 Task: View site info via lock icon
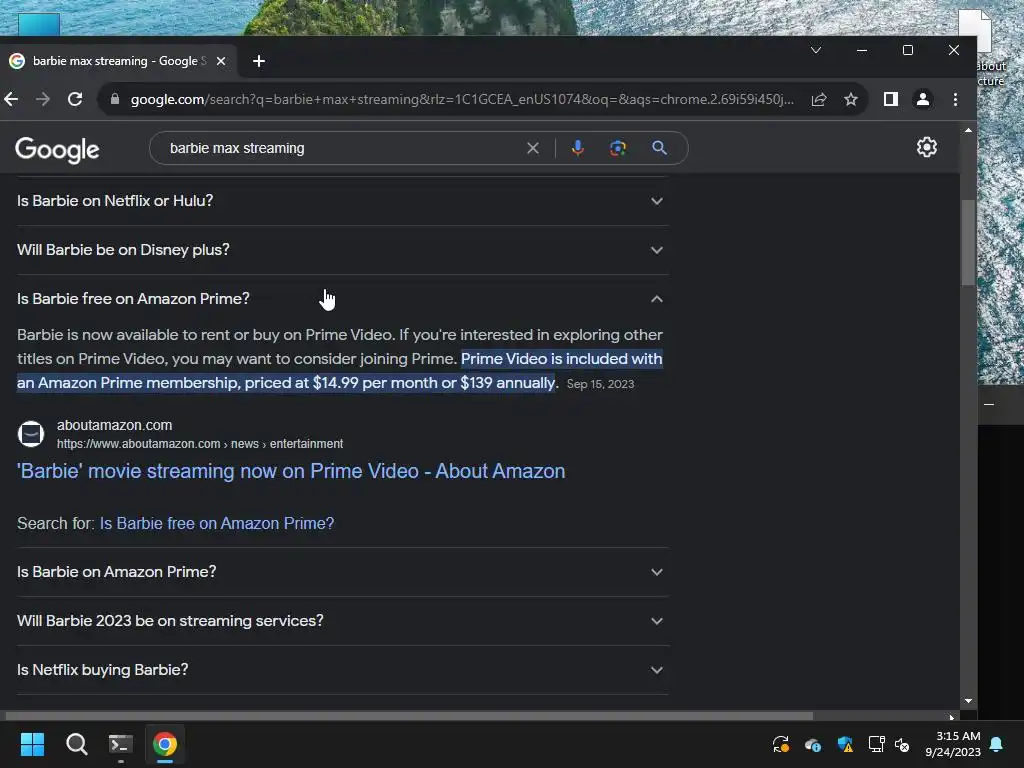click(x=115, y=99)
